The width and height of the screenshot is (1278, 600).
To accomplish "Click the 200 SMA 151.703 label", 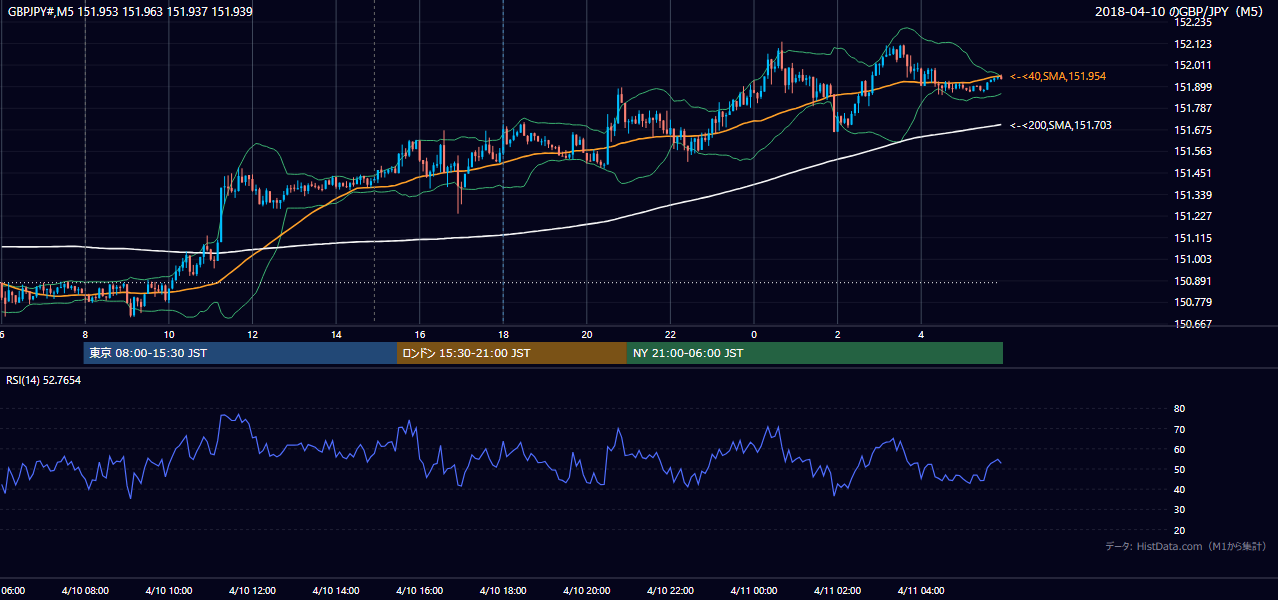I will 1060,125.
